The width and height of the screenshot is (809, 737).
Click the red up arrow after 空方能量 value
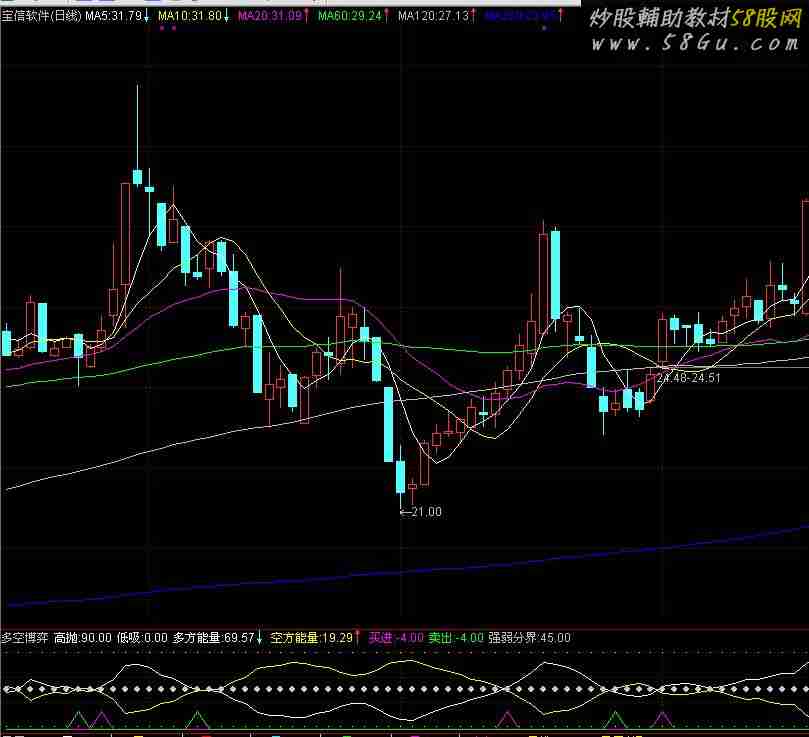(x=358, y=637)
